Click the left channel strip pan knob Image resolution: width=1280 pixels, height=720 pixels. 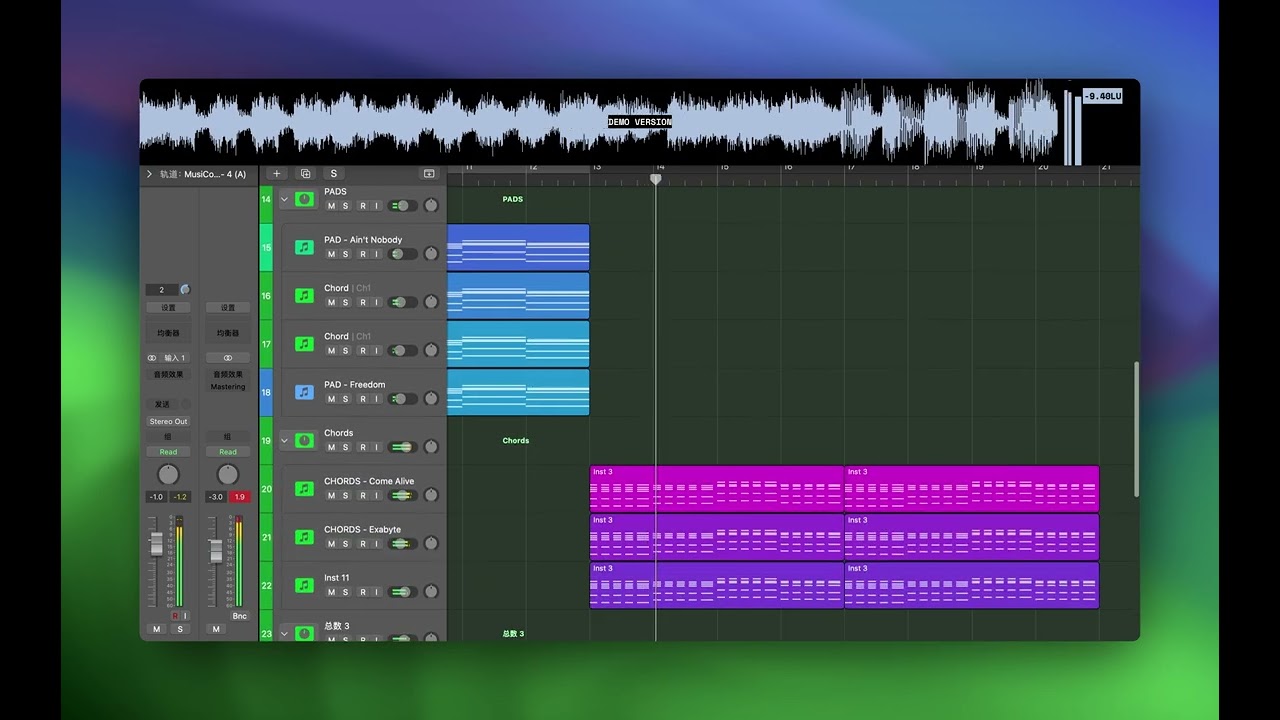(x=168, y=474)
